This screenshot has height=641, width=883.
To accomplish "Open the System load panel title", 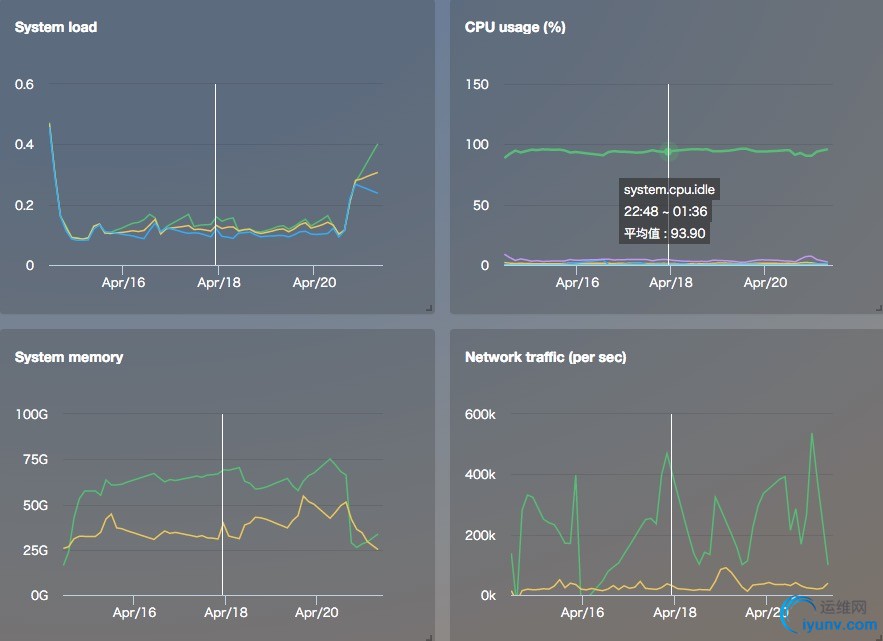I will 56,27.
